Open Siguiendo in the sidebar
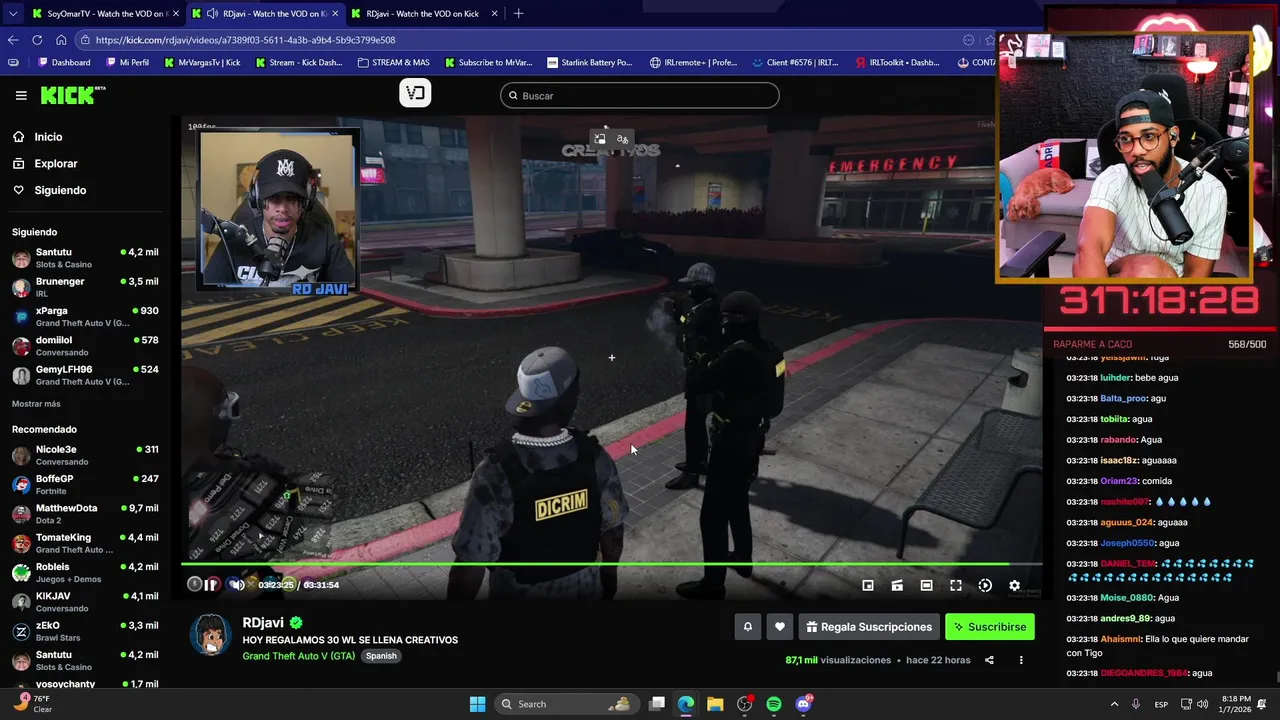 tap(60, 190)
